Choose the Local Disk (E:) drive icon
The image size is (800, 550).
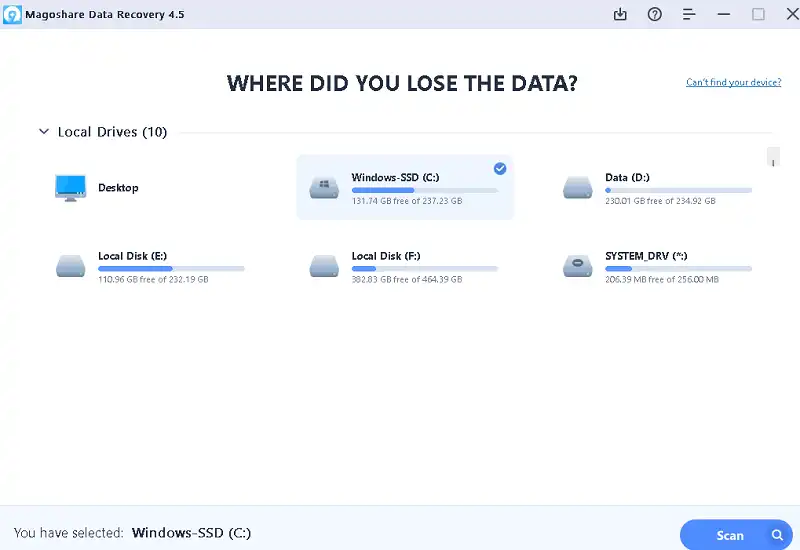[x=70, y=266]
